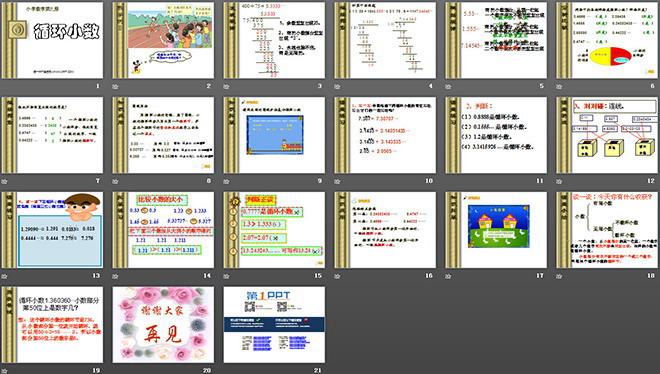Open slide 21 with the 第1PPT logo
The image size is (660, 374).
(274, 325)
